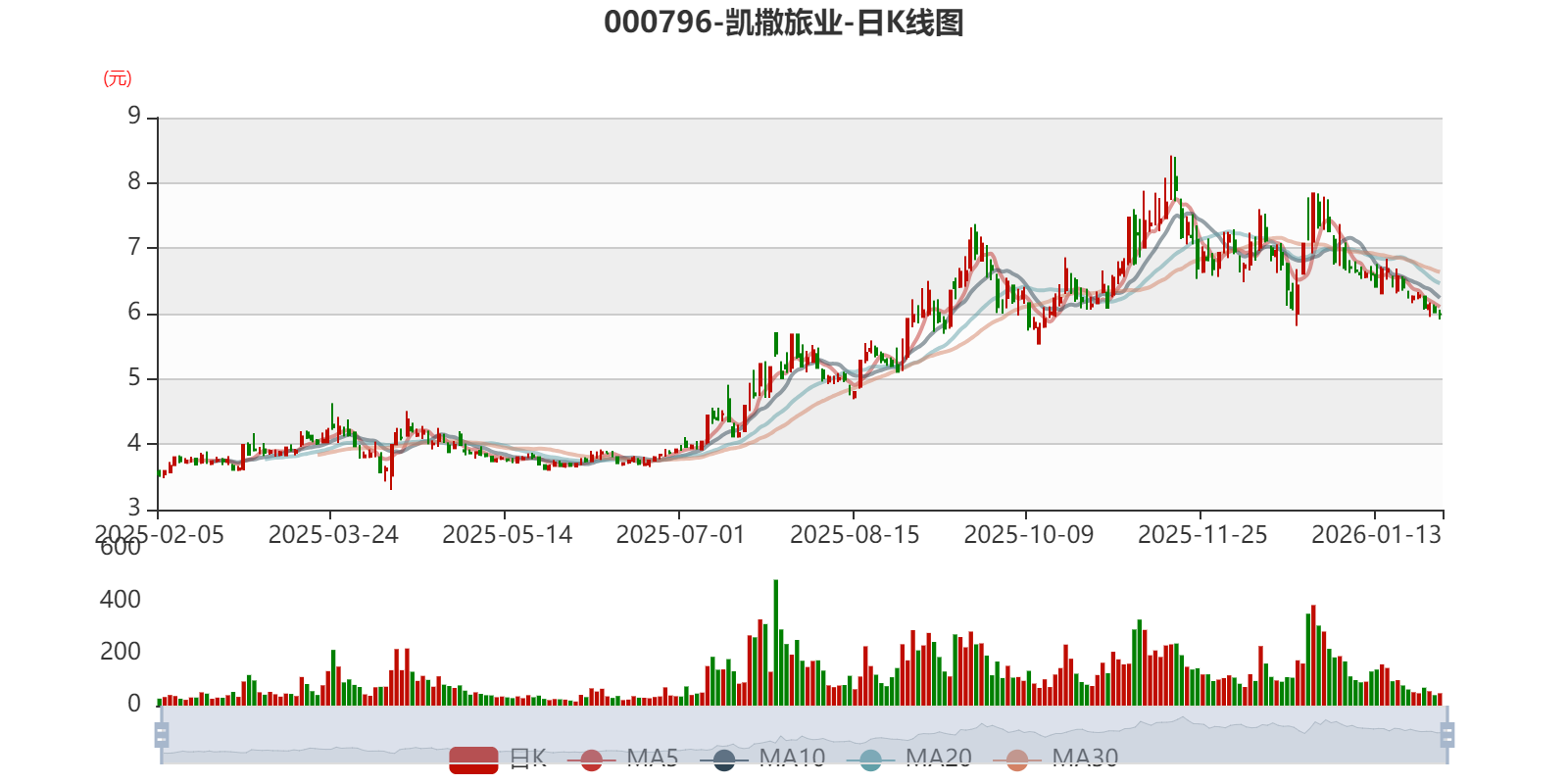Click the price axis value 9
The width and height of the screenshot is (1568, 784).
(x=134, y=117)
